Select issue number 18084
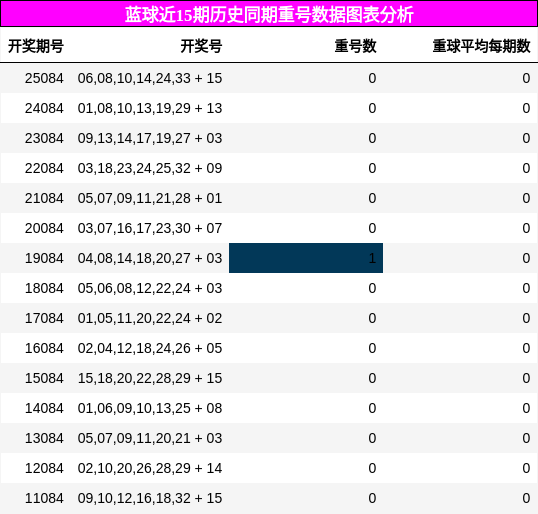Image resolution: width=538 pixels, height=514 pixels. coord(44,288)
